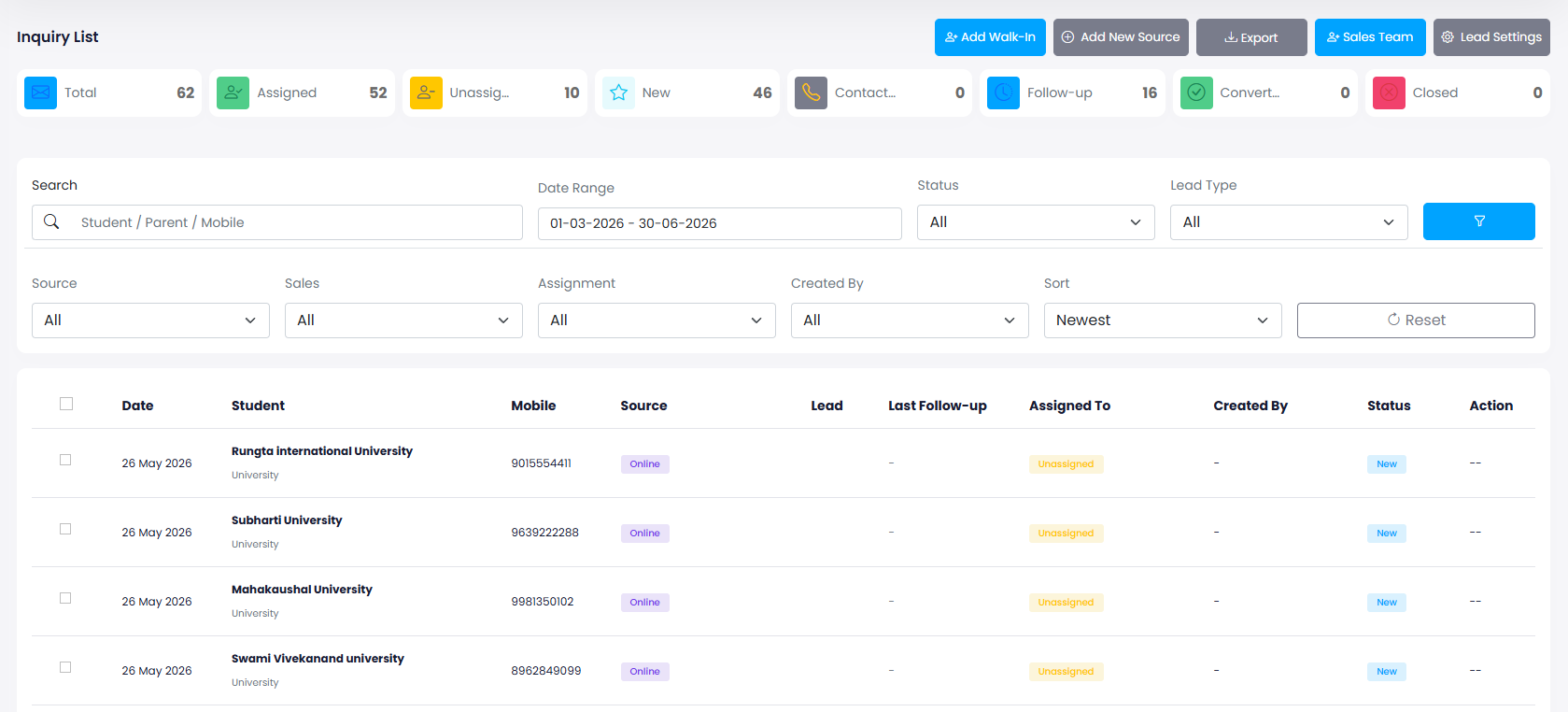Click Online badge in Rungta row

[644, 464]
